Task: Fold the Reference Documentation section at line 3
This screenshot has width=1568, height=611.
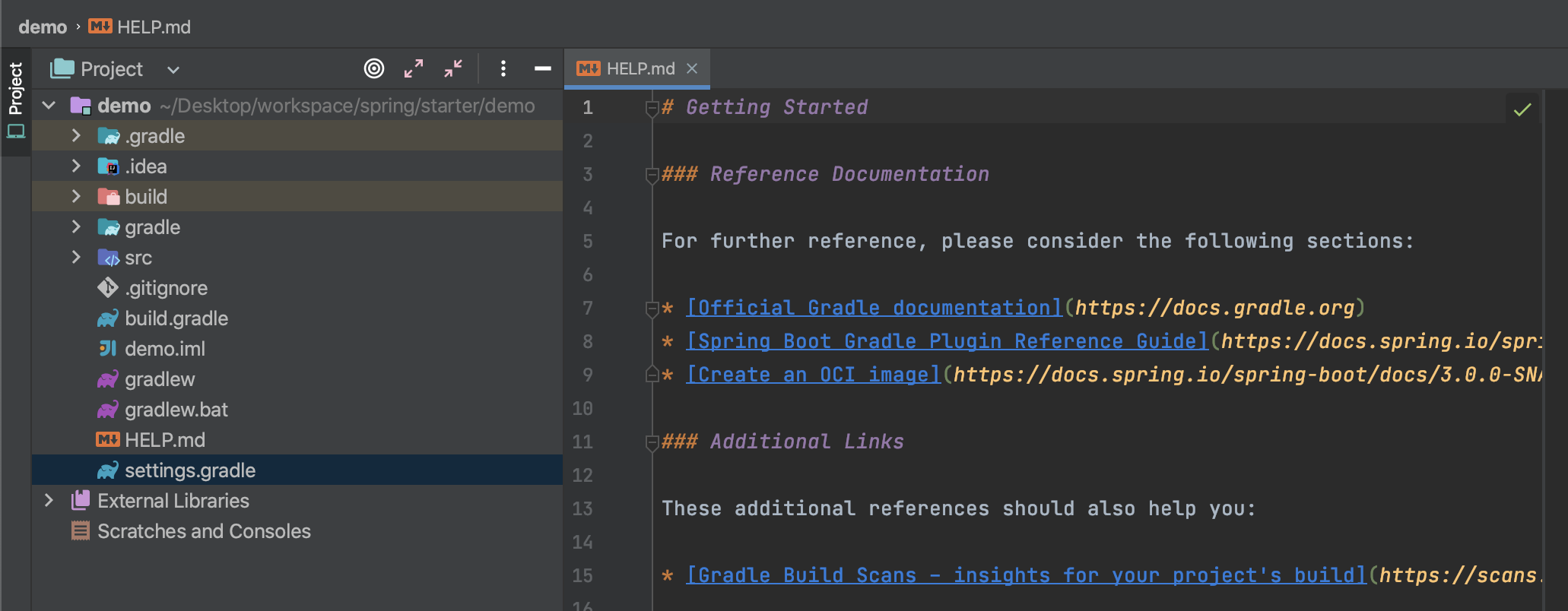Action: (652, 176)
